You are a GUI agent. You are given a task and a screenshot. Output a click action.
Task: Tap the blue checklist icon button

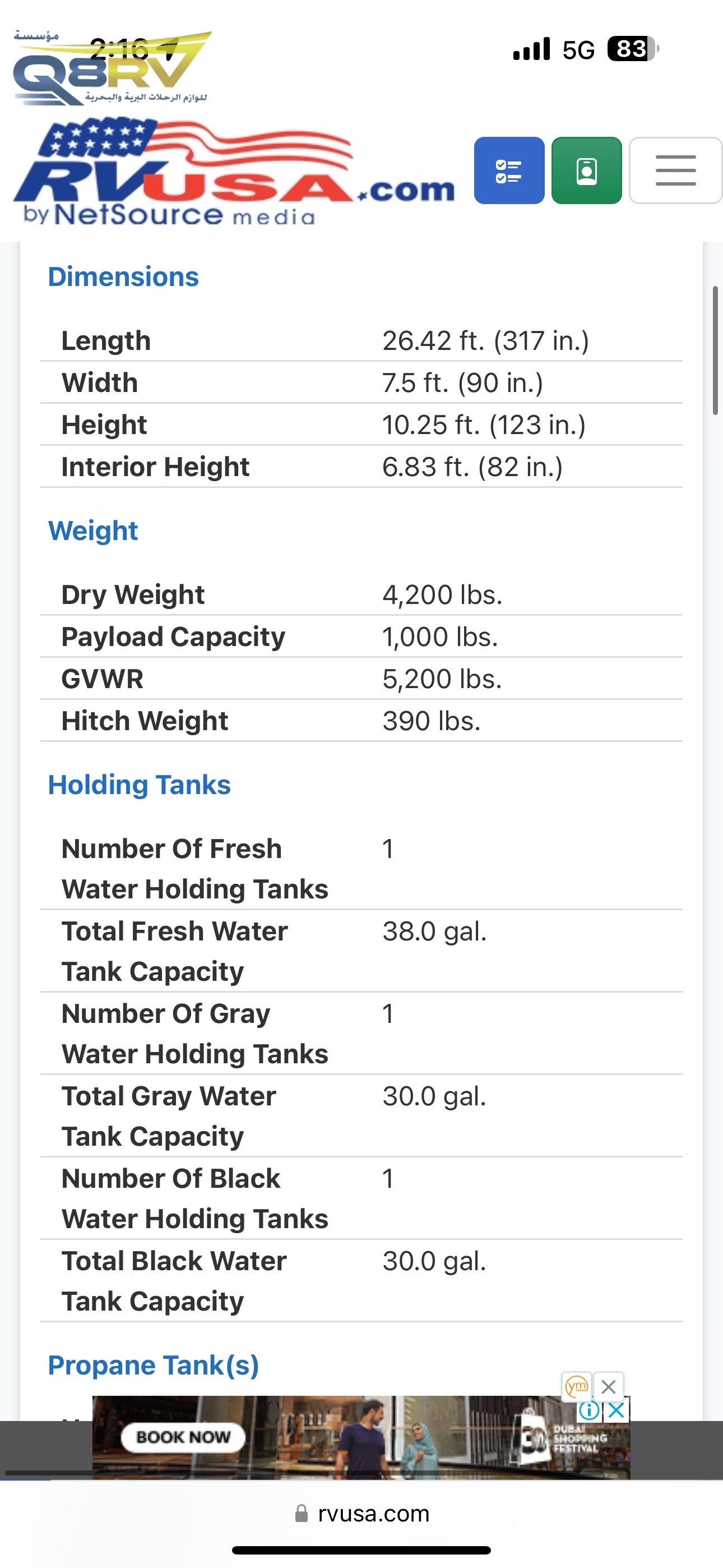(509, 170)
